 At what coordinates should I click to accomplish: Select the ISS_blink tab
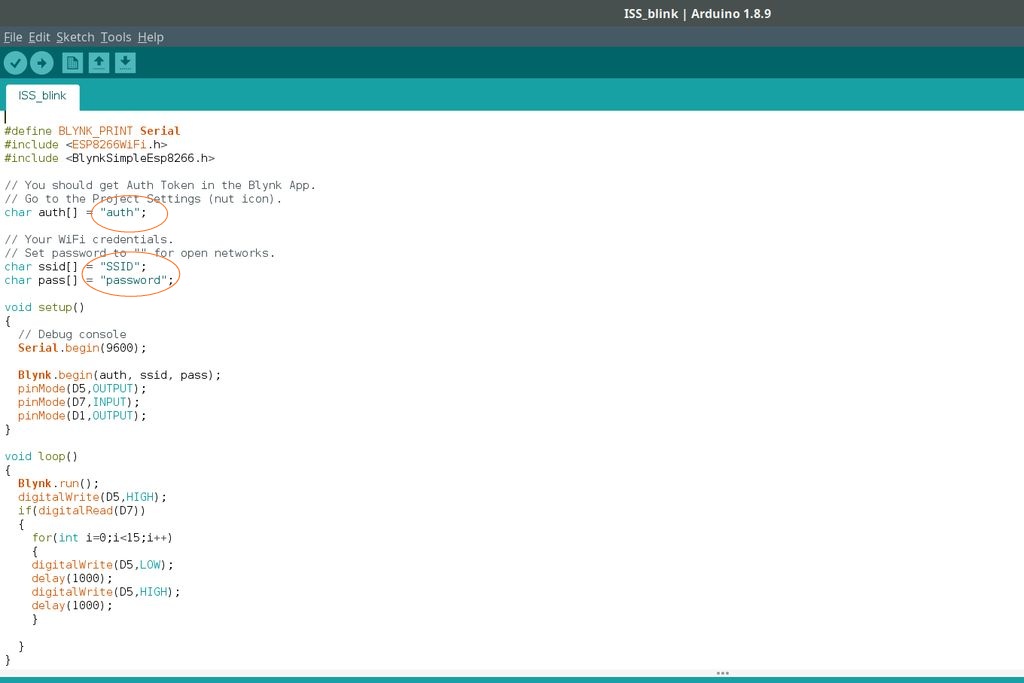pyautogui.click(x=42, y=96)
